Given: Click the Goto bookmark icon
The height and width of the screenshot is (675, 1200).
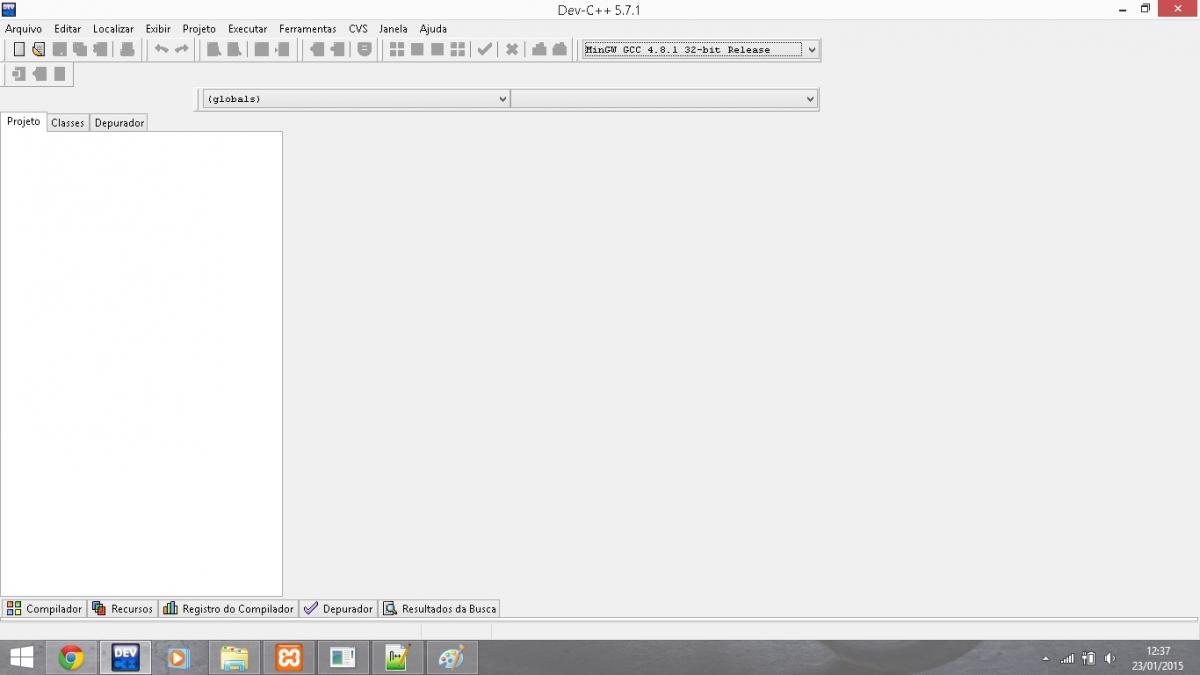Looking at the screenshot, I should (59, 74).
